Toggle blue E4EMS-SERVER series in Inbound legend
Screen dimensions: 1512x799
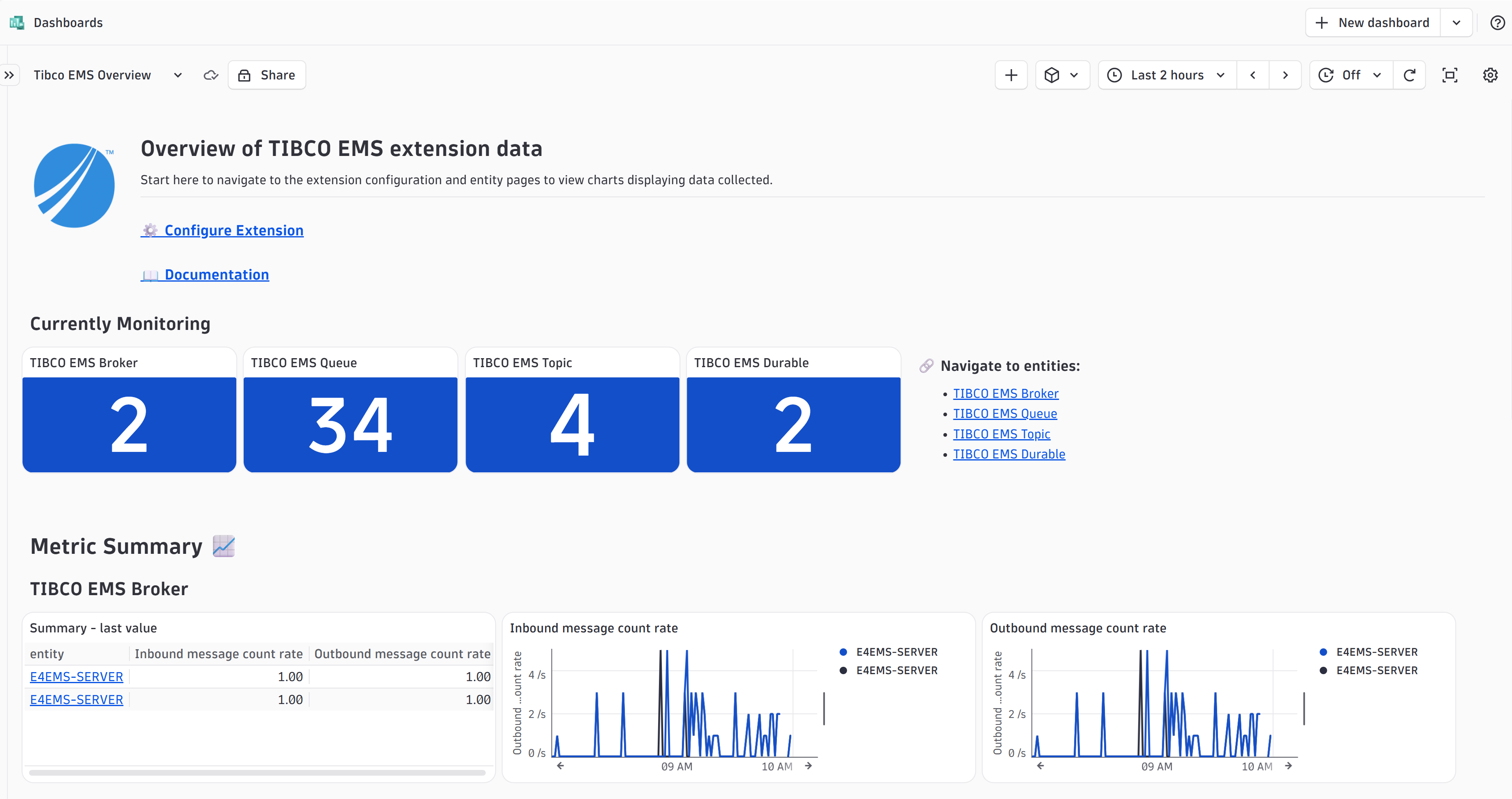point(889,652)
